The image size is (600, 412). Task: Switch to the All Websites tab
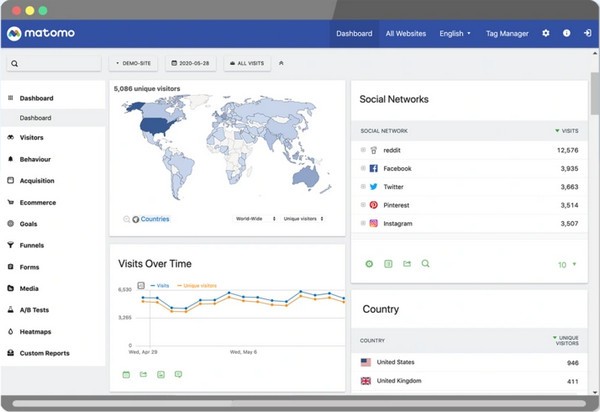(405, 33)
